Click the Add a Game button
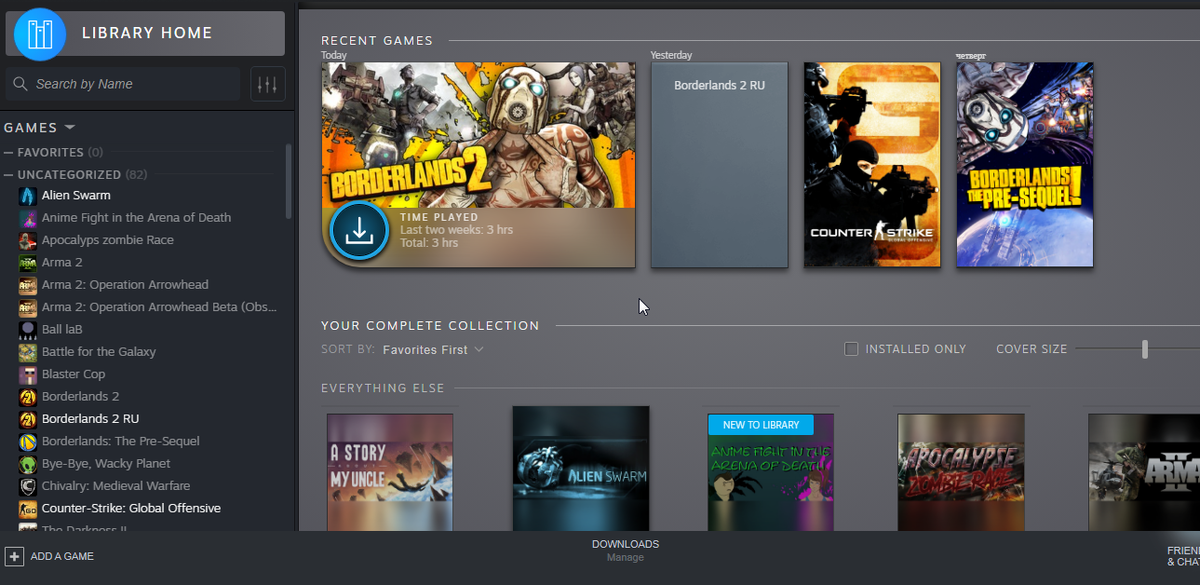This screenshot has width=1200, height=585. pos(50,556)
